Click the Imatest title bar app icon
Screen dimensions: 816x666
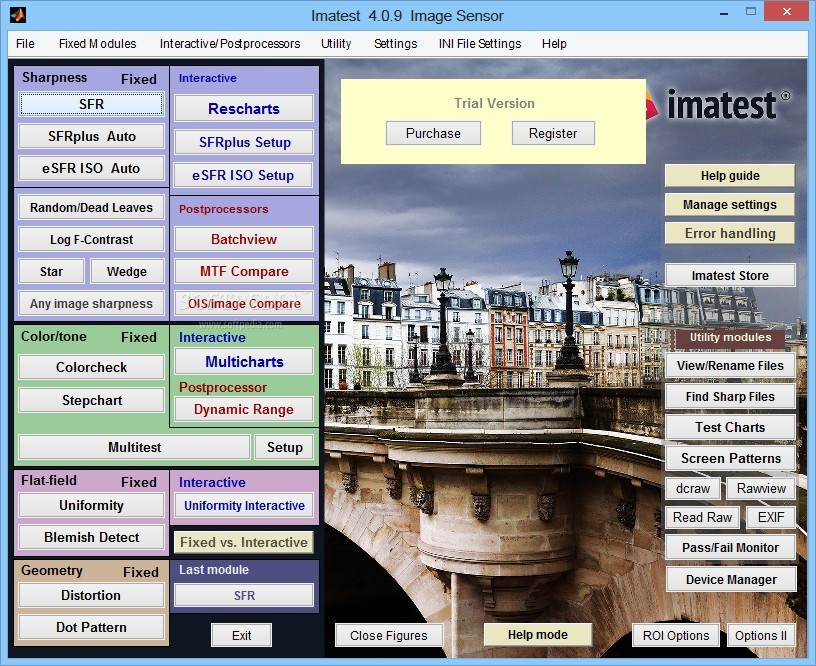coord(18,16)
